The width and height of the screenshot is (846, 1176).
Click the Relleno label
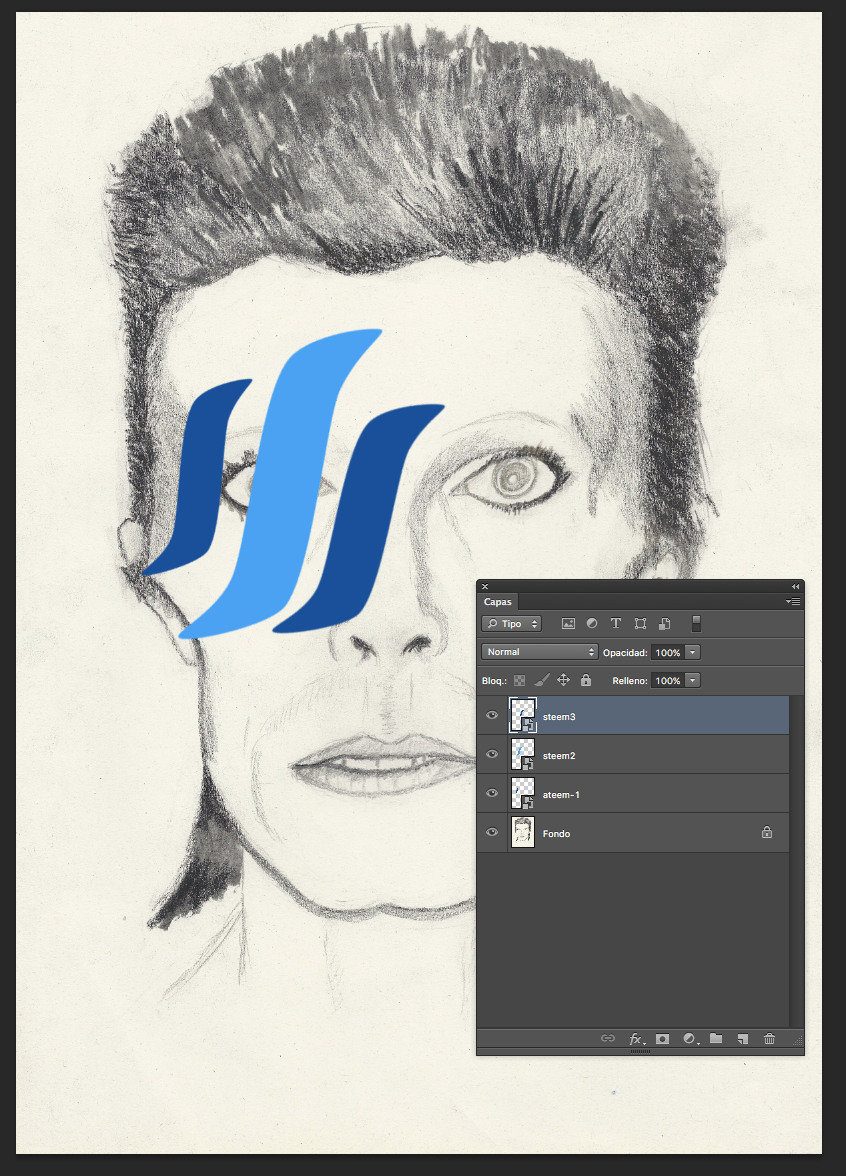click(x=629, y=681)
